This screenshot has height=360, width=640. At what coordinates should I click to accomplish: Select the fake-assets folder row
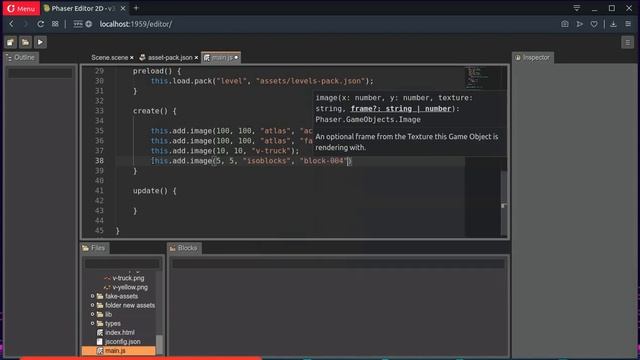point(118,296)
